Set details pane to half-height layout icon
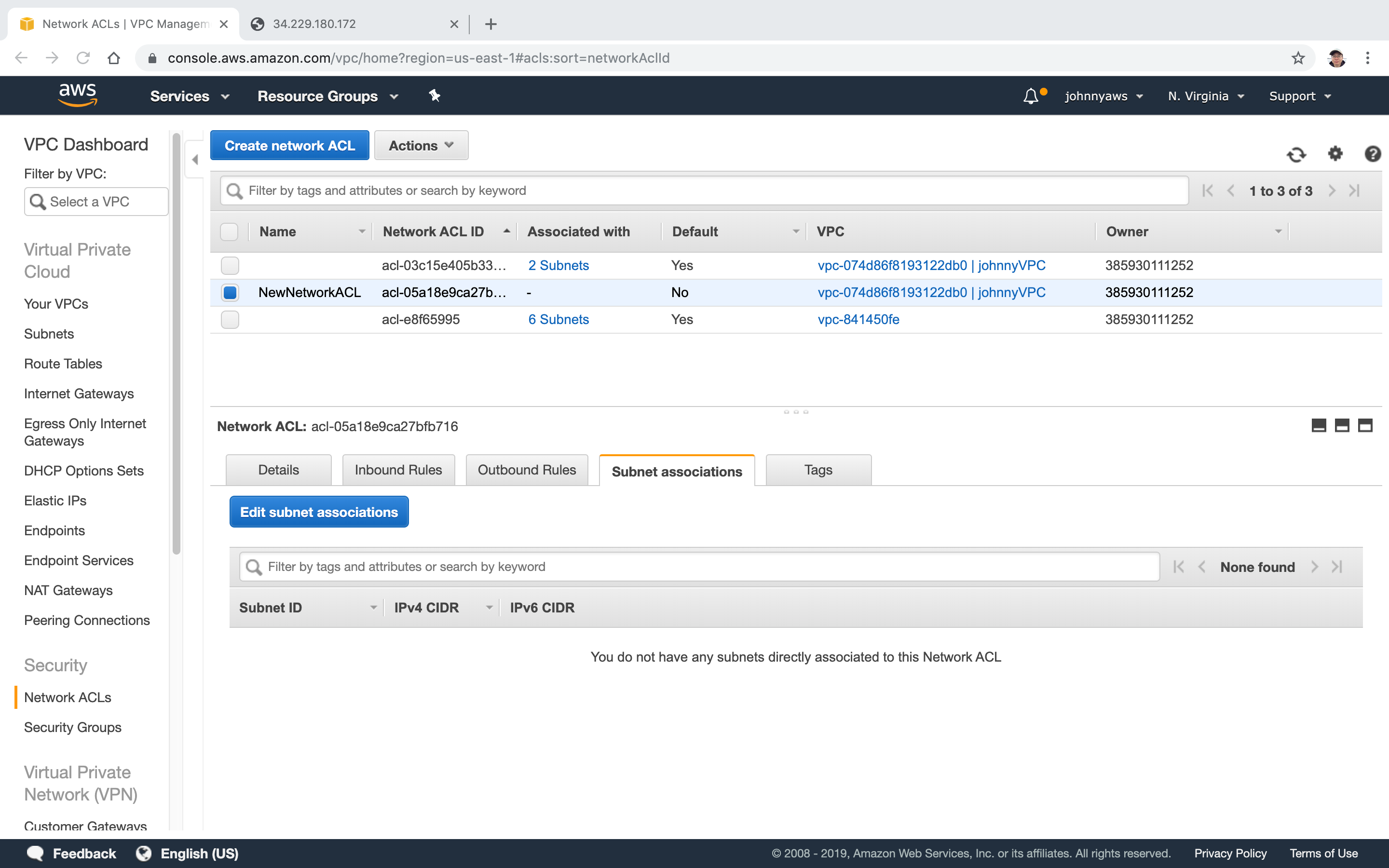1389x868 pixels. [1342, 425]
